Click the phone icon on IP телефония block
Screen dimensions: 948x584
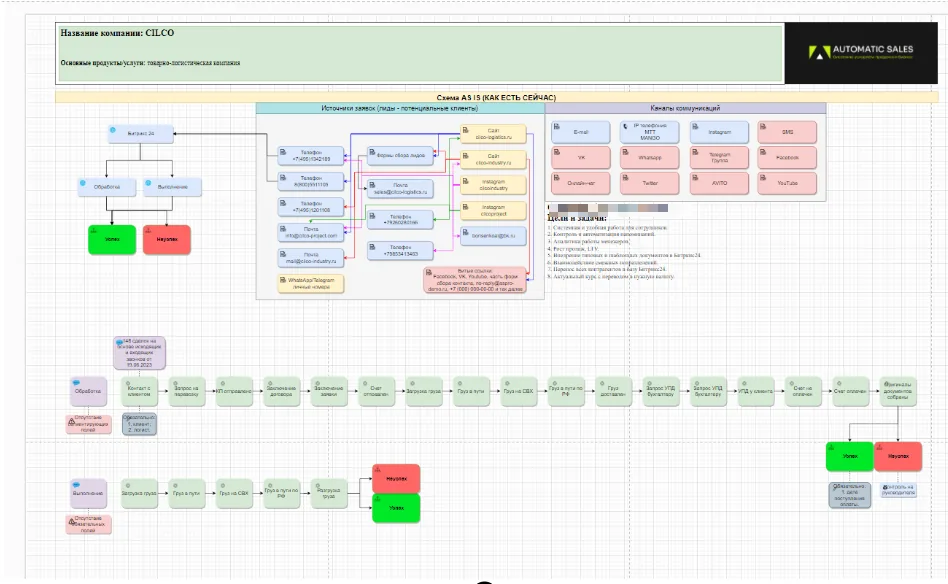625,126
